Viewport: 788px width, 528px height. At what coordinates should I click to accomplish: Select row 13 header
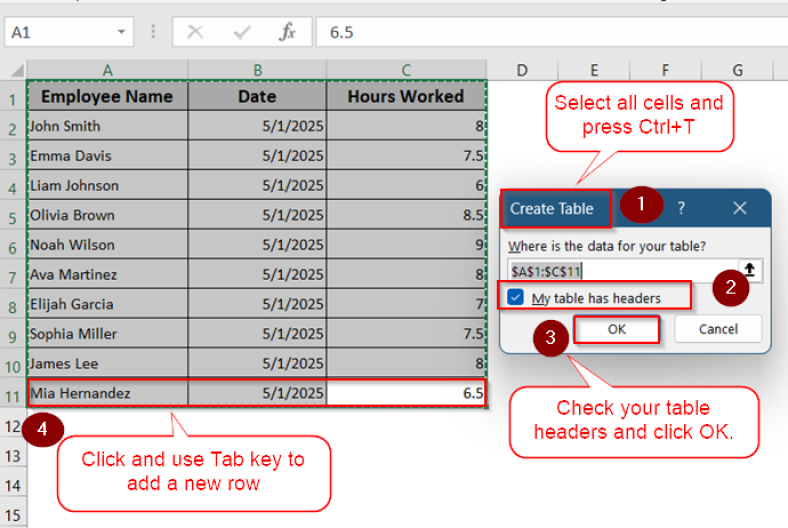(12, 456)
